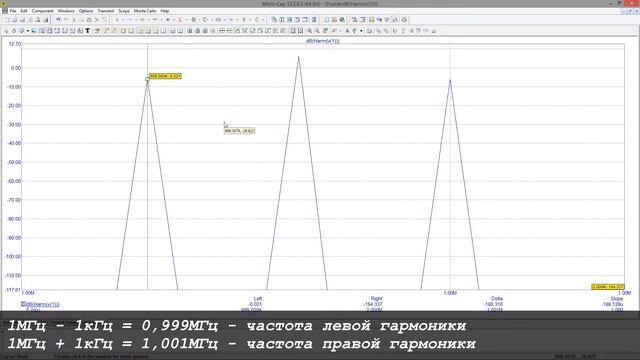Select the Inductor component icon

tap(155, 20)
